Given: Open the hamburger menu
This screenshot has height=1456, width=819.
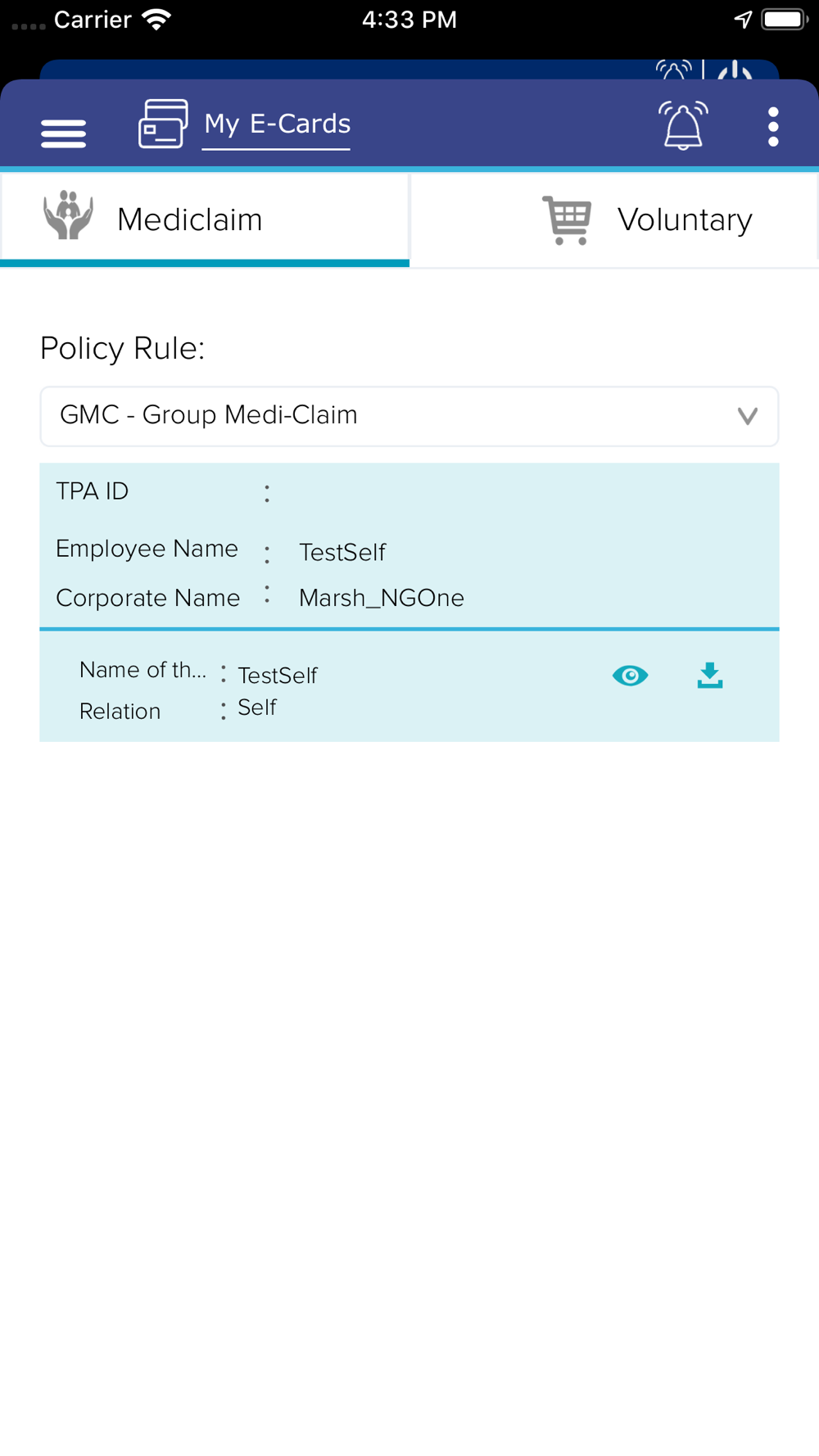Looking at the screenshot, I should (x=63, y=133).
